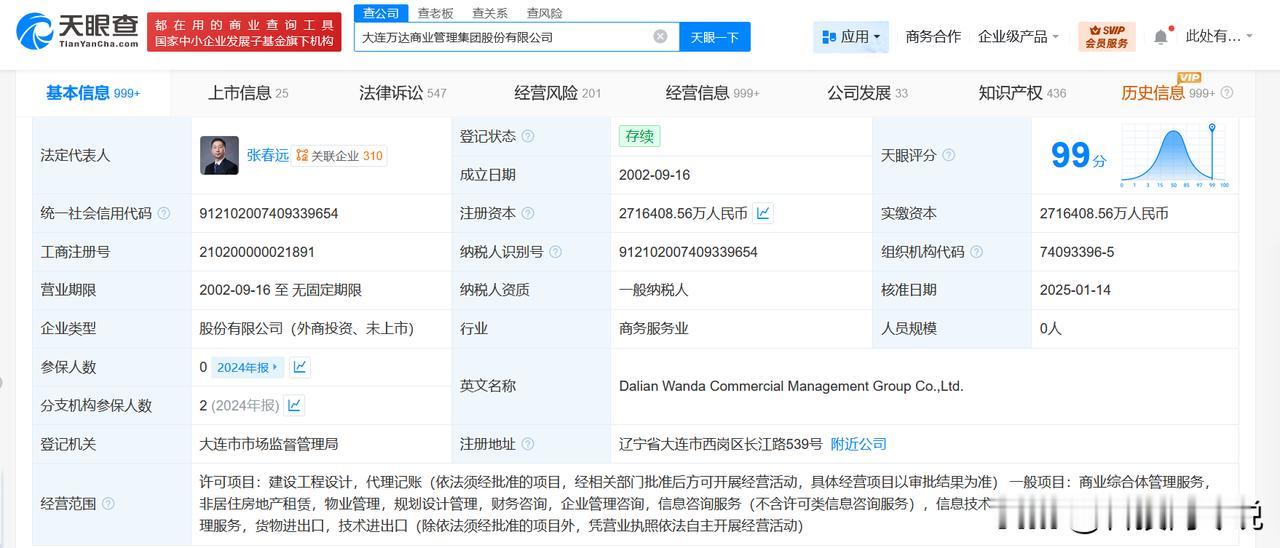Click the credit code 912102007409339654 under 统一社会信用代码
The image size is (1280, 548).
[269, 213]
